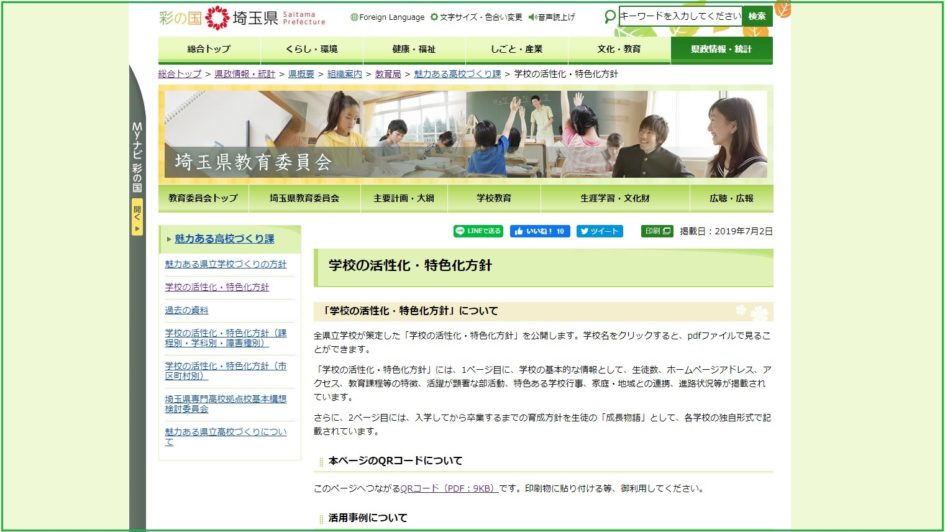Screen dimensions: 945x532
Task: Click the magnifying glass search icon
Action: point(610,16)
